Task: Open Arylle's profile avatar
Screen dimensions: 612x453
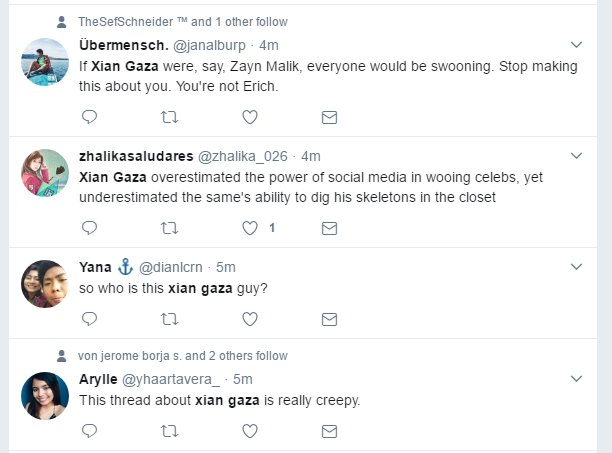Action: [44, 396]
